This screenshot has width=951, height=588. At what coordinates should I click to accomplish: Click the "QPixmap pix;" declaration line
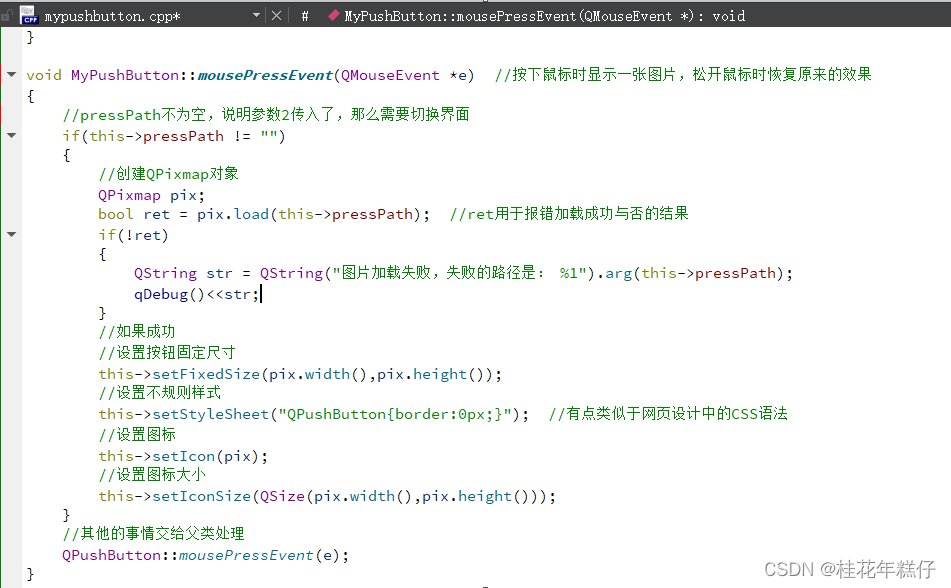pyautogui.click(x=152, y=195)
